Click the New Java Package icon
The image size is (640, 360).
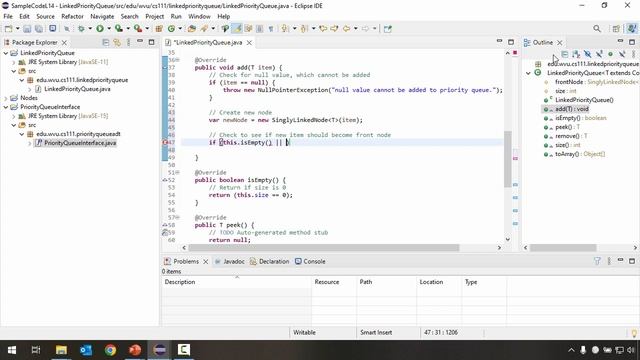[x=159, y=29]
